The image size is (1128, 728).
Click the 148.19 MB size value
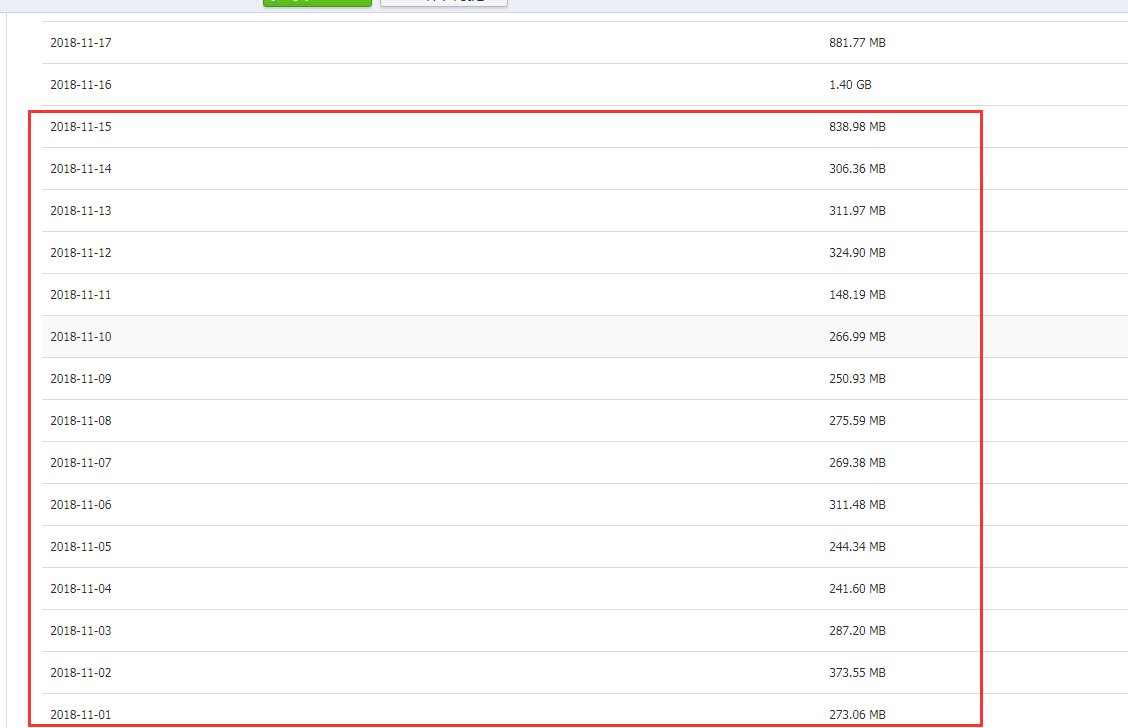(857, 295)
